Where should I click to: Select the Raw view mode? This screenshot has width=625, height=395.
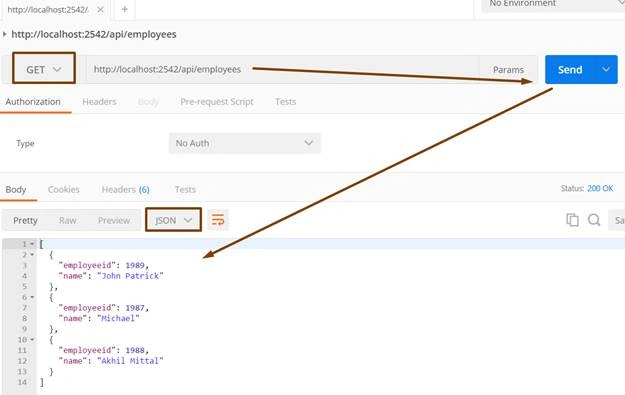pyautogui.click(x=67, y=220)
